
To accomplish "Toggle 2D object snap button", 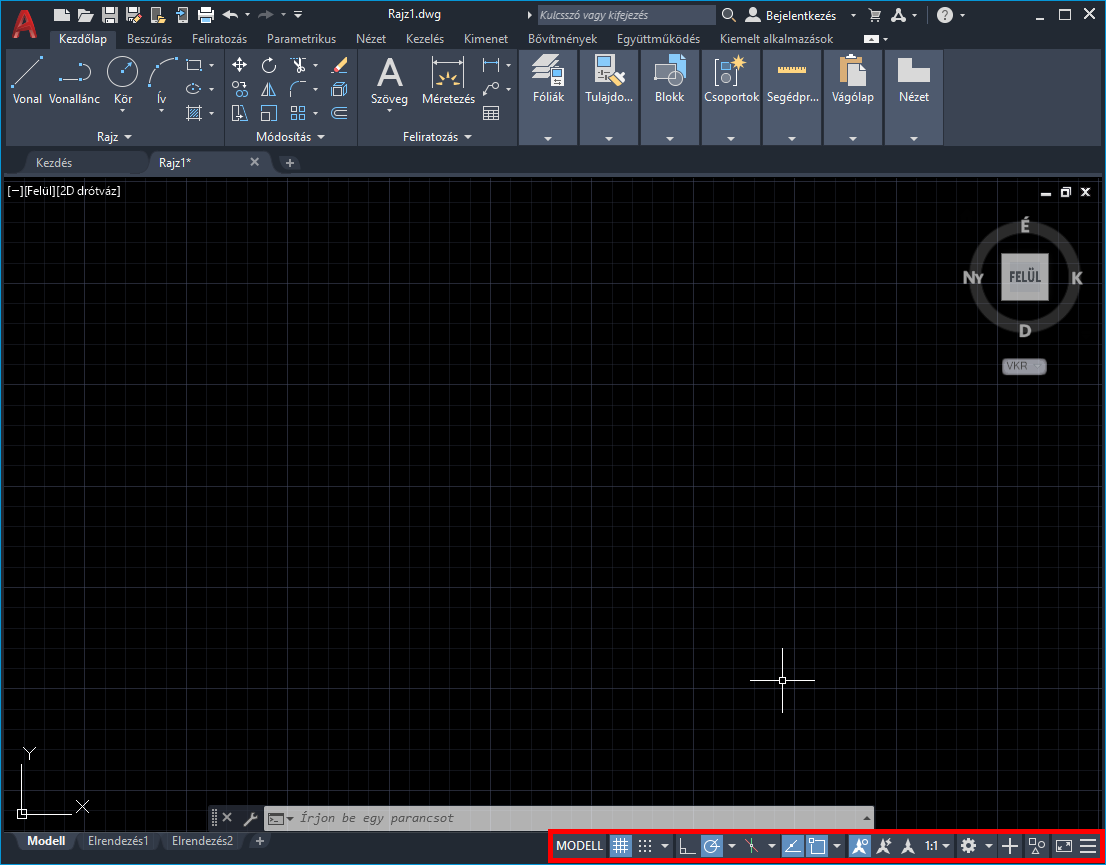I will pyautogui.click(x=817, y=845).
